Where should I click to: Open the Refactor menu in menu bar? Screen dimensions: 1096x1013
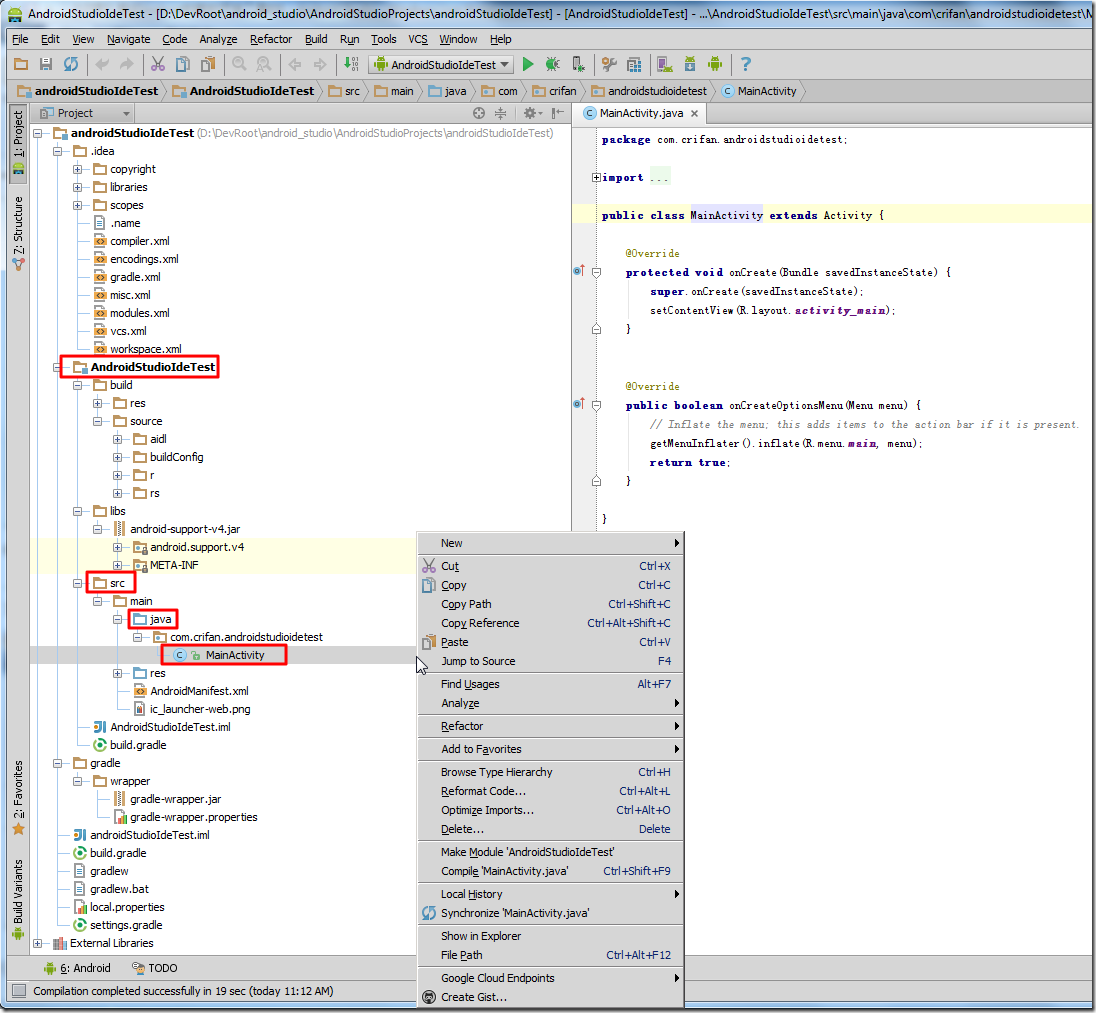(x=271, y=39)
